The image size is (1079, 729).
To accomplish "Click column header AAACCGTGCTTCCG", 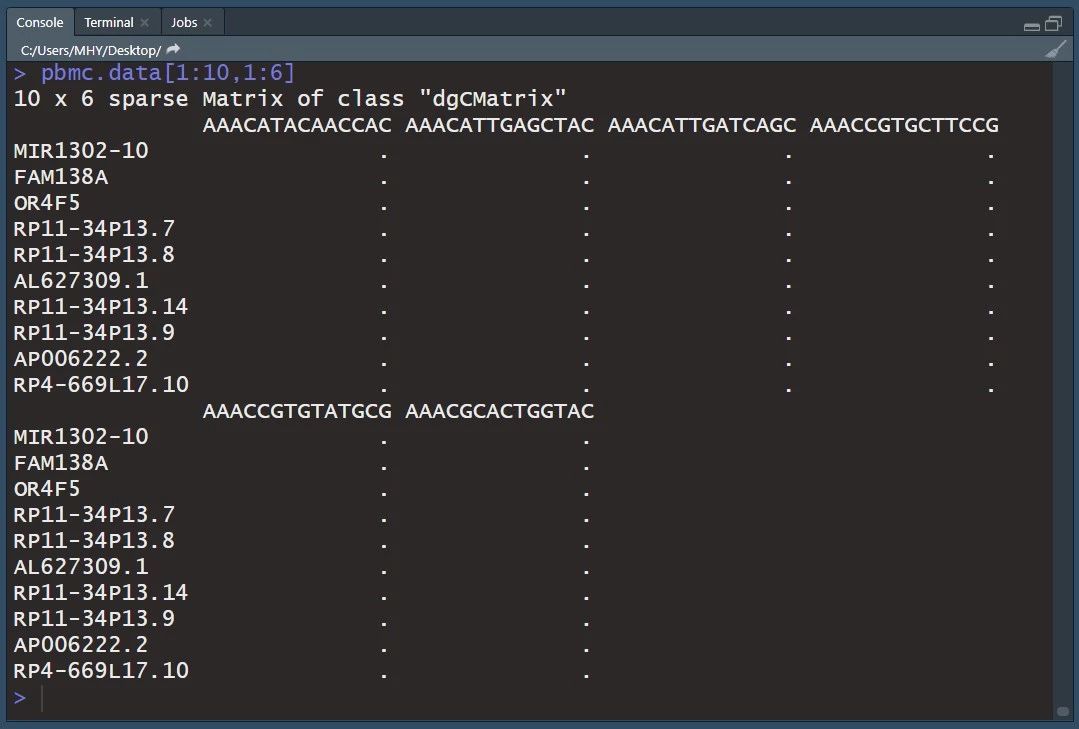I will pos(904,125).
